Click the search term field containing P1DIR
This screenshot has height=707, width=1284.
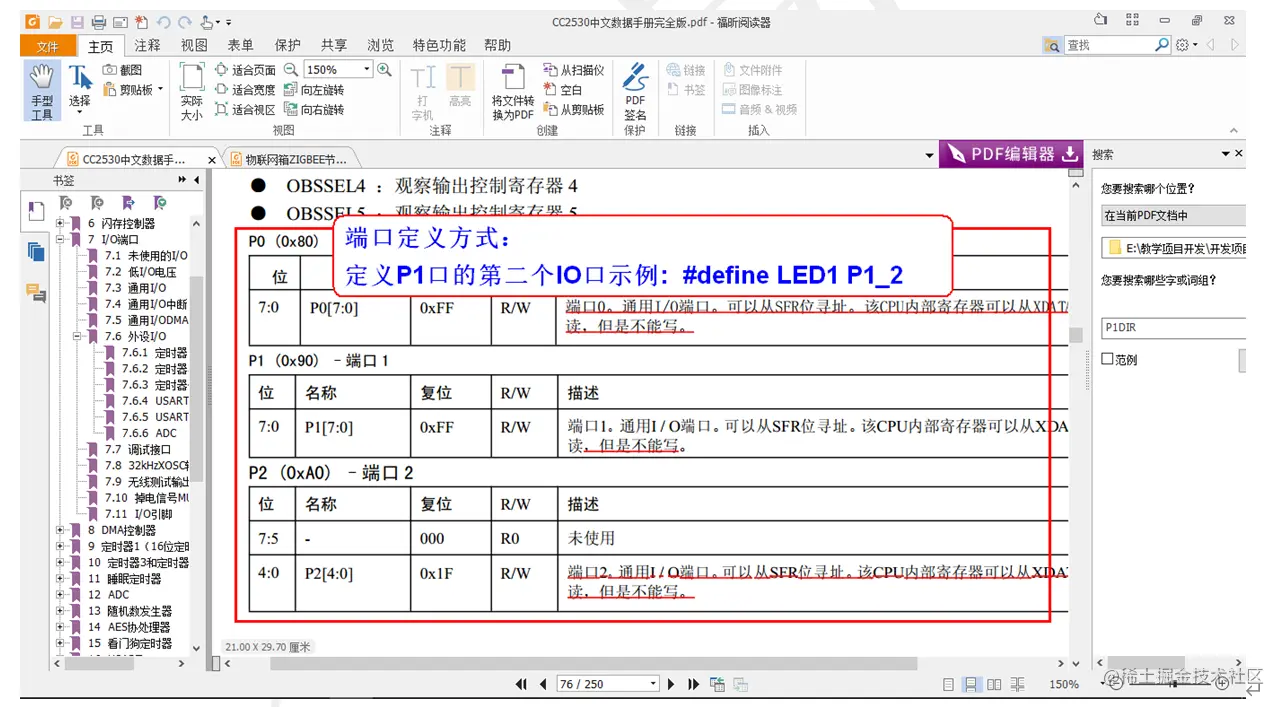point(1173,328)
